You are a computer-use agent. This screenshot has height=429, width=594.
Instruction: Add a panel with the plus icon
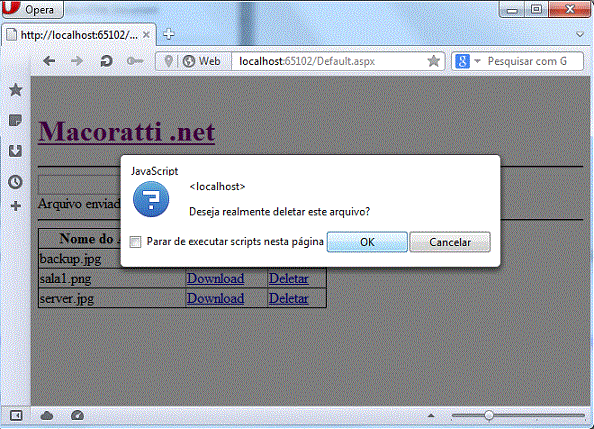(x=16, y=206)
